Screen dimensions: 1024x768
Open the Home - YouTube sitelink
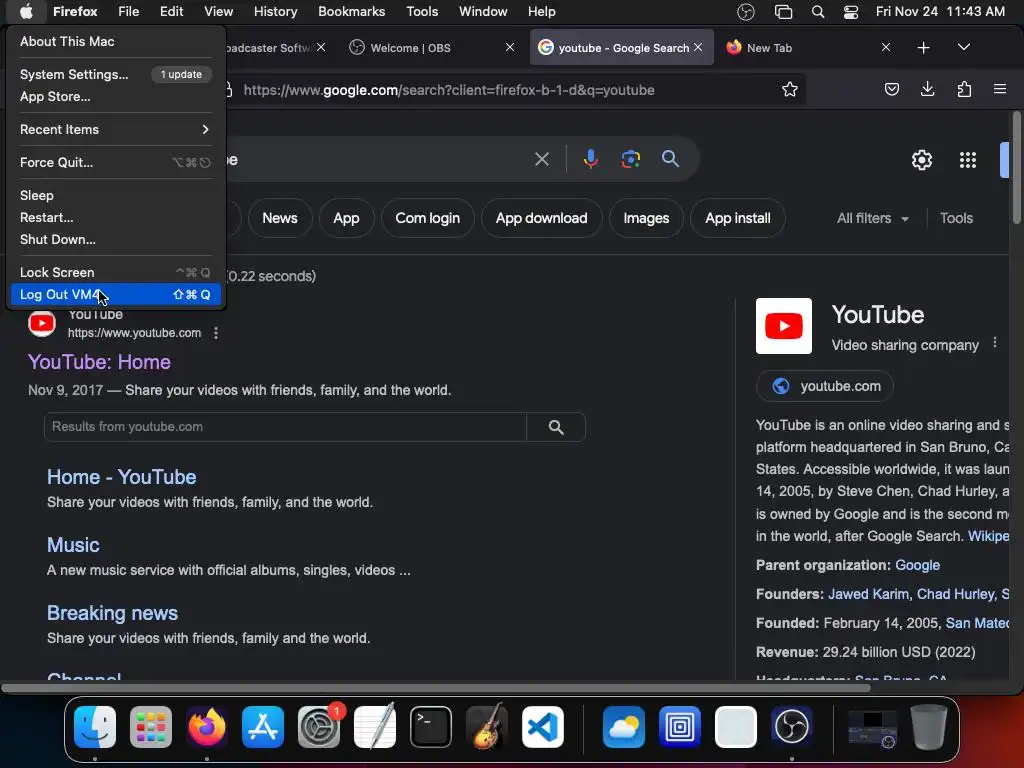pos(121,477)
